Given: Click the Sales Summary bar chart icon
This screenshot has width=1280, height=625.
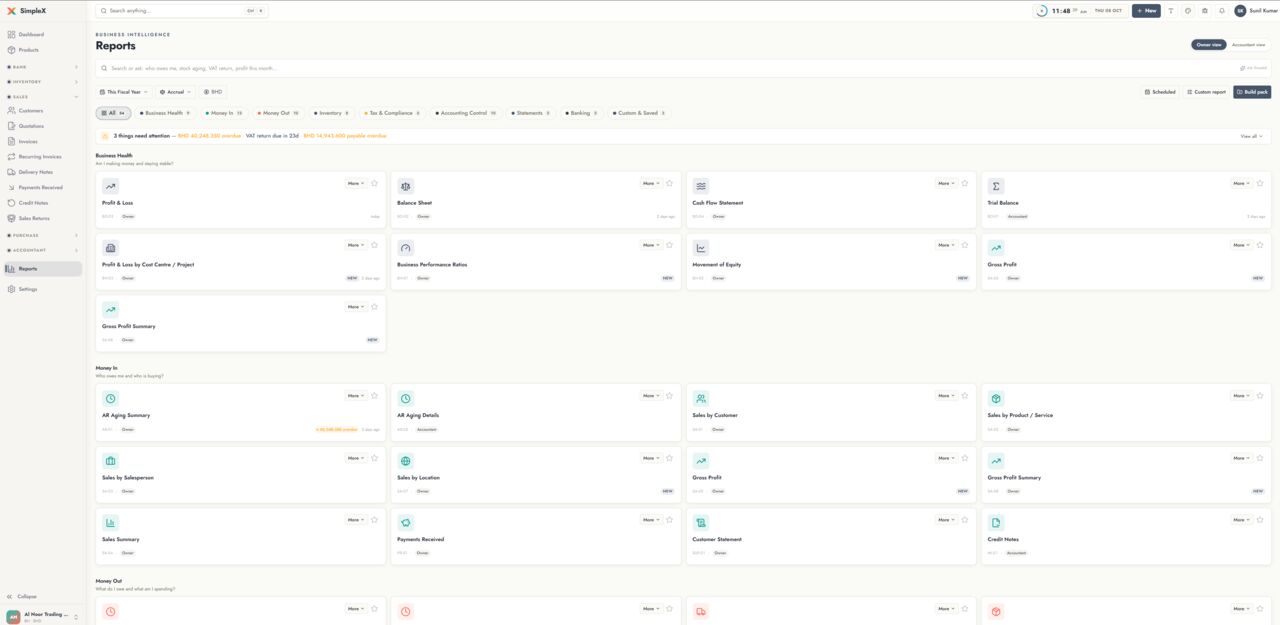Looking at the screenshot, I should tap(110, 522).
